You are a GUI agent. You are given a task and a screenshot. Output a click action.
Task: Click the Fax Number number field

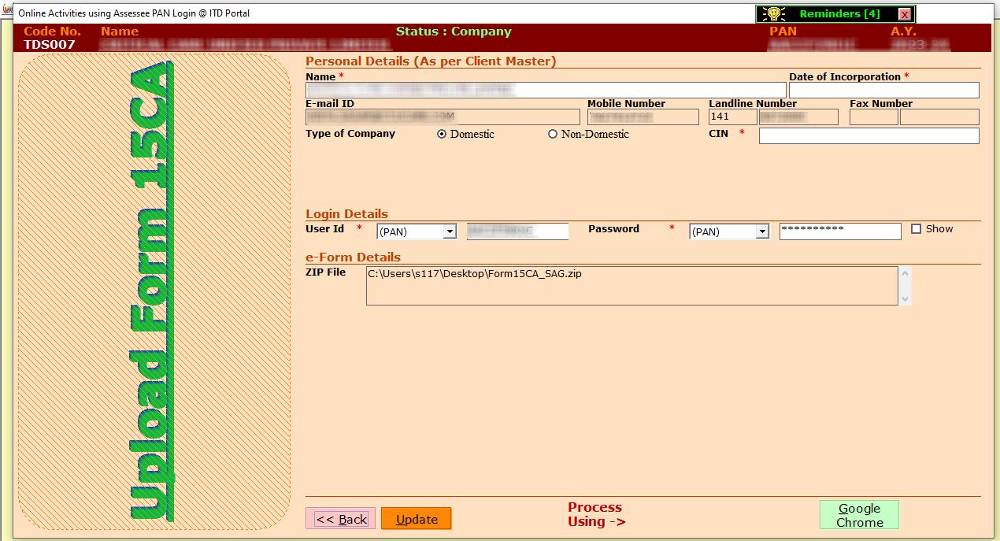pyautogui.click(x=938, y=117)
